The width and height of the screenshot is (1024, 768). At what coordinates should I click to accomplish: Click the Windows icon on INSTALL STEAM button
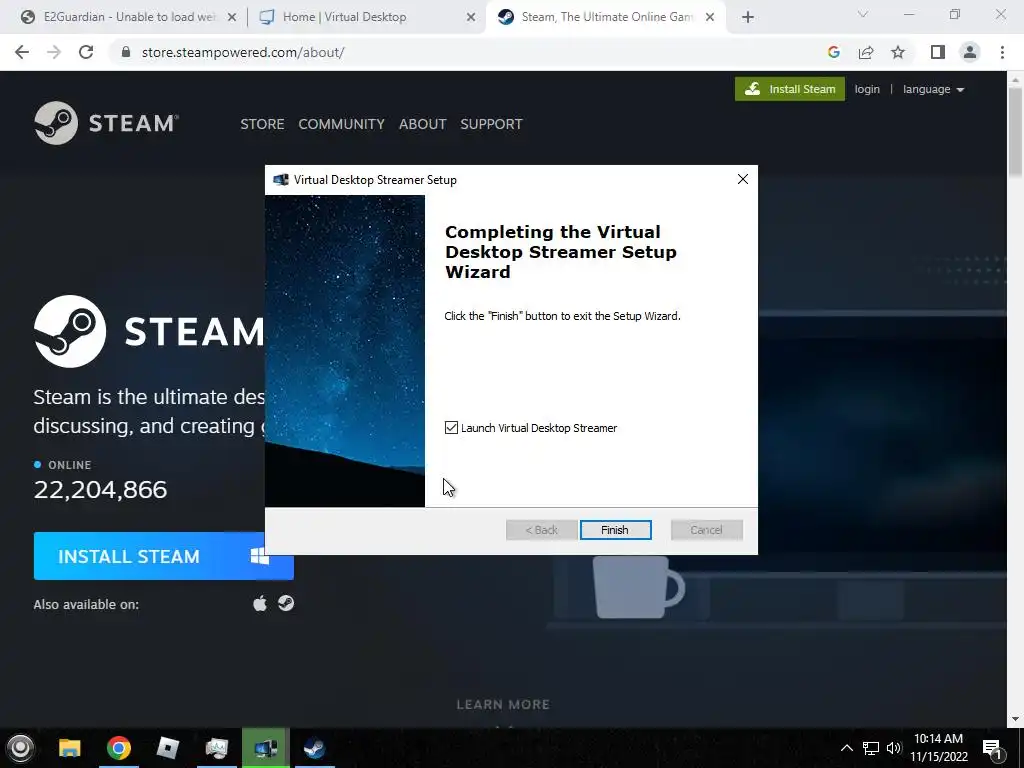pyautogui.click(x=259, y=556)
